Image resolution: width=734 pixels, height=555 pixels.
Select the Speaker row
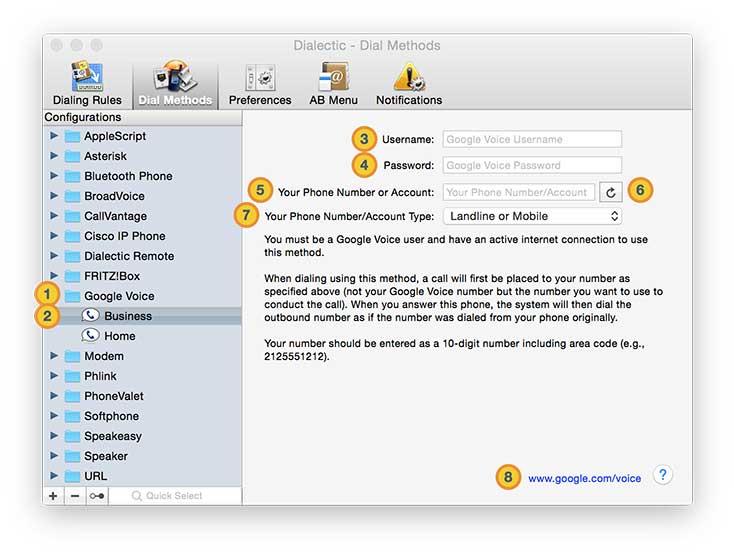click(142, 456)
